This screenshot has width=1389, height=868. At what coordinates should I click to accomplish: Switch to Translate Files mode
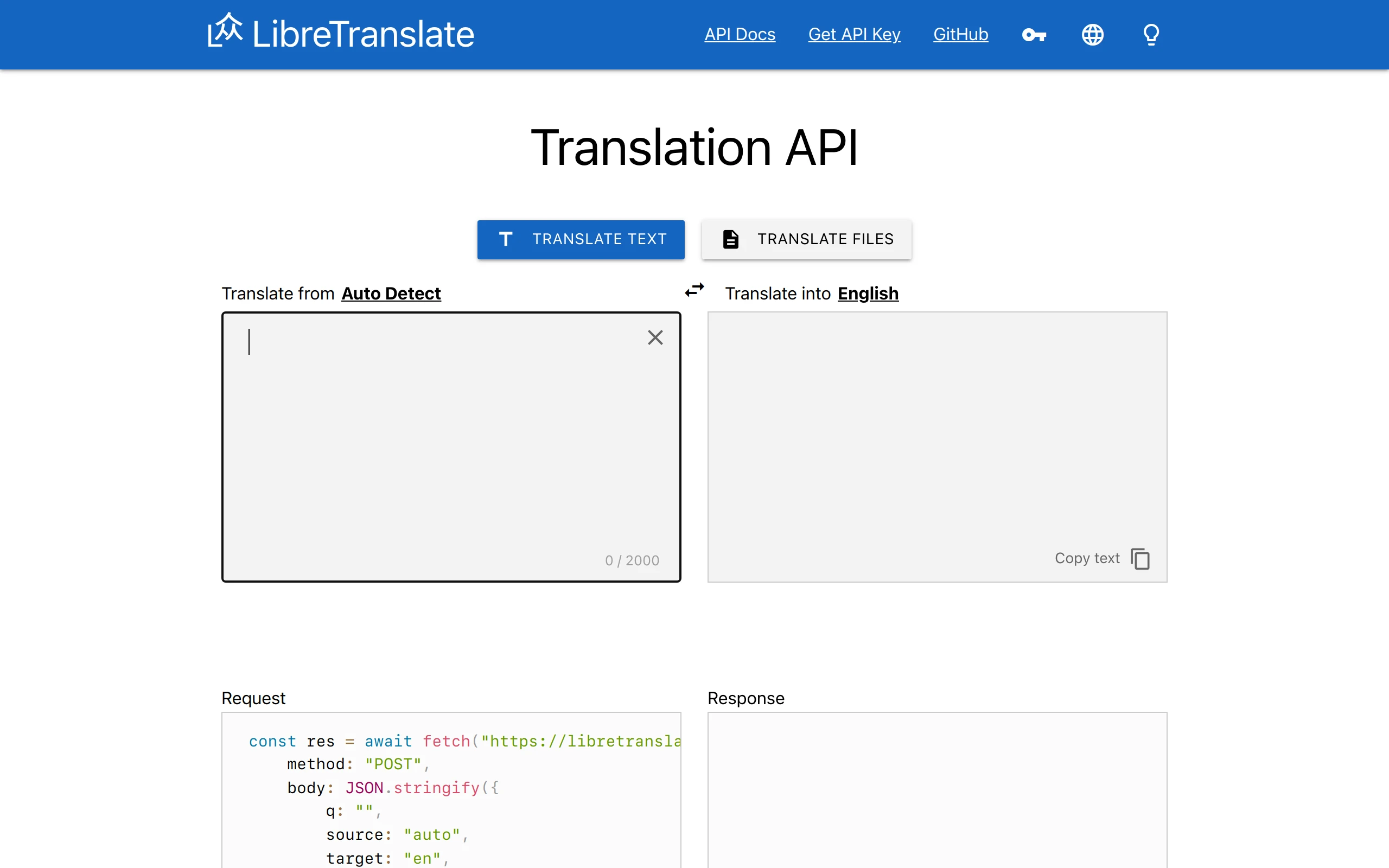(x=805, y=239)
